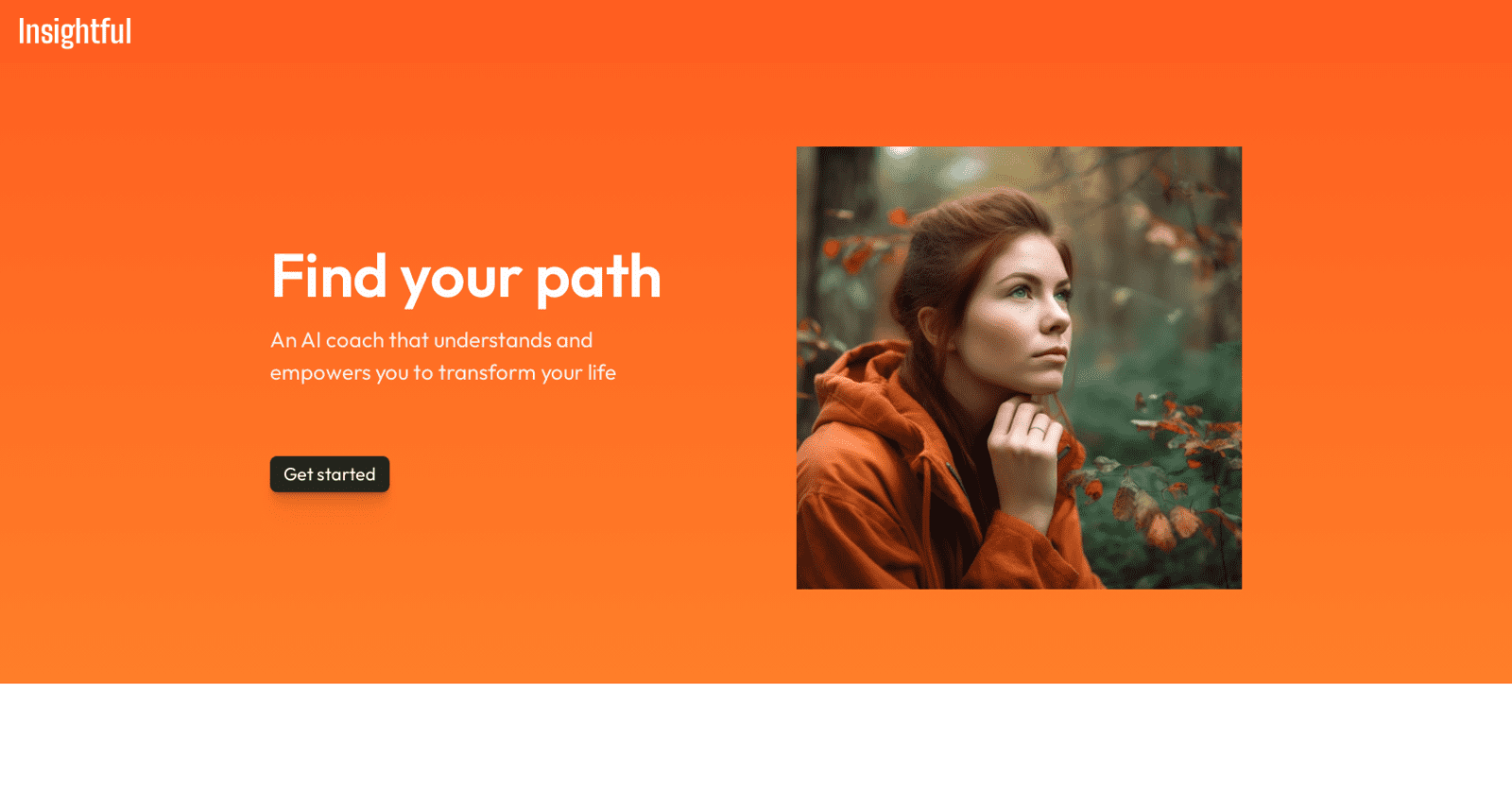Click the ring on the woman's finger

pyautogui.click(x=1038, y=431)
